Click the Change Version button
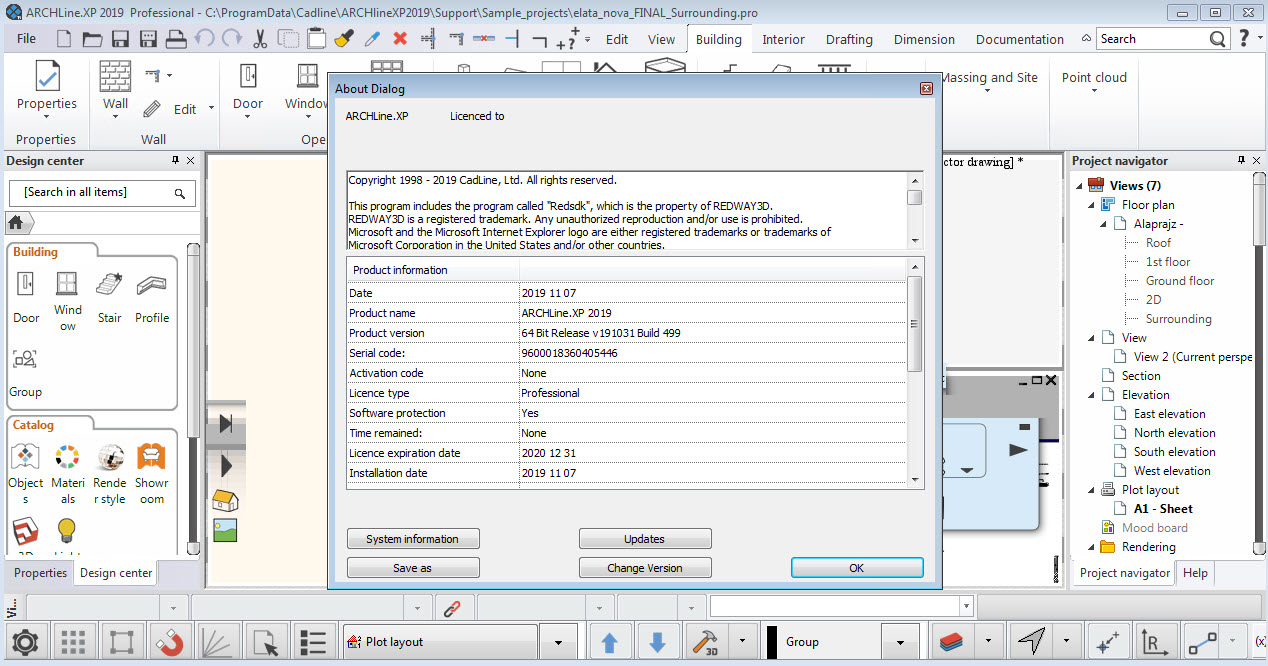1268x666 pixels. [x=645, y=568]
